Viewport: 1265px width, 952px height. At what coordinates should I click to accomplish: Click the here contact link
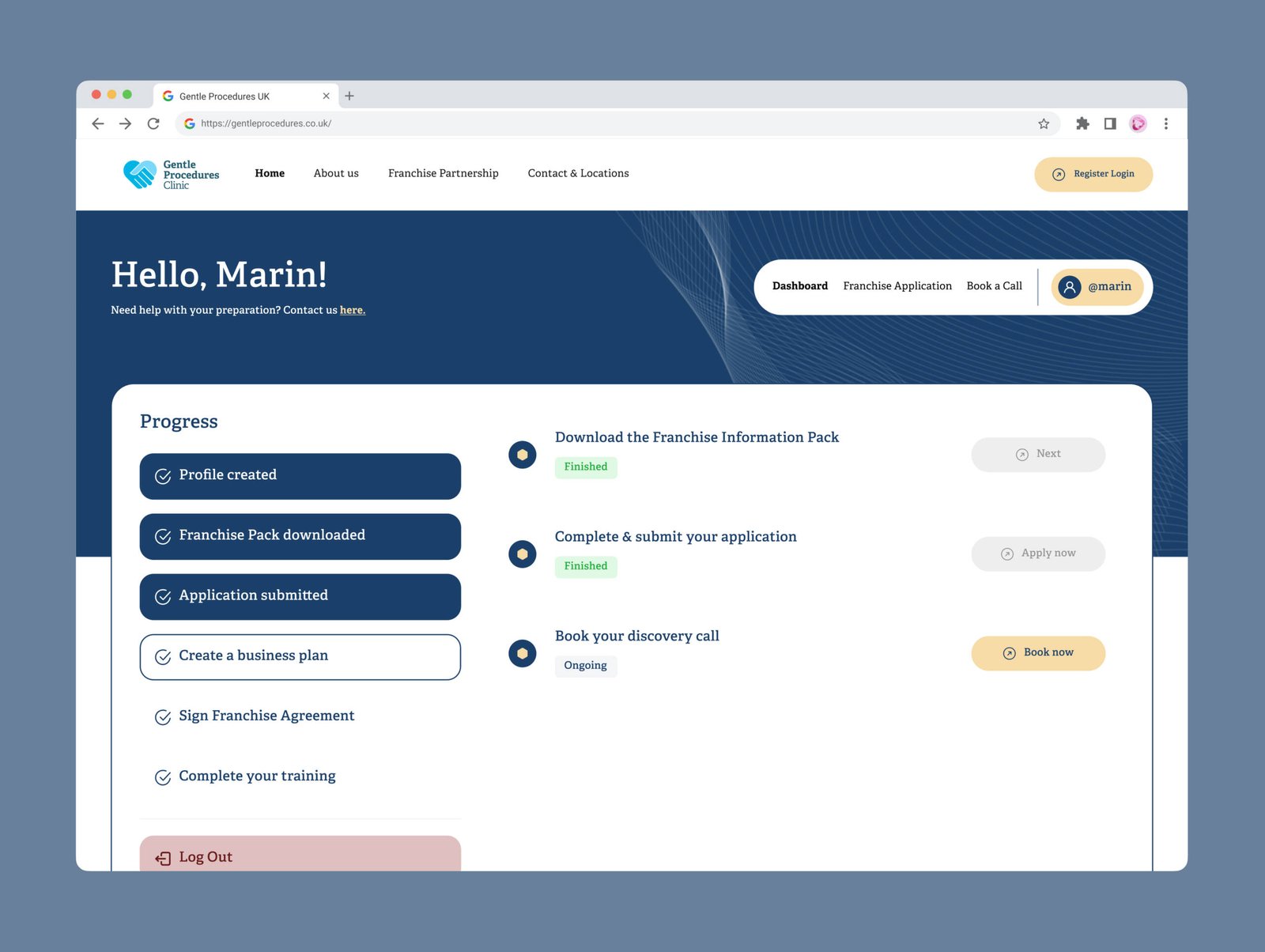(352, 310)
